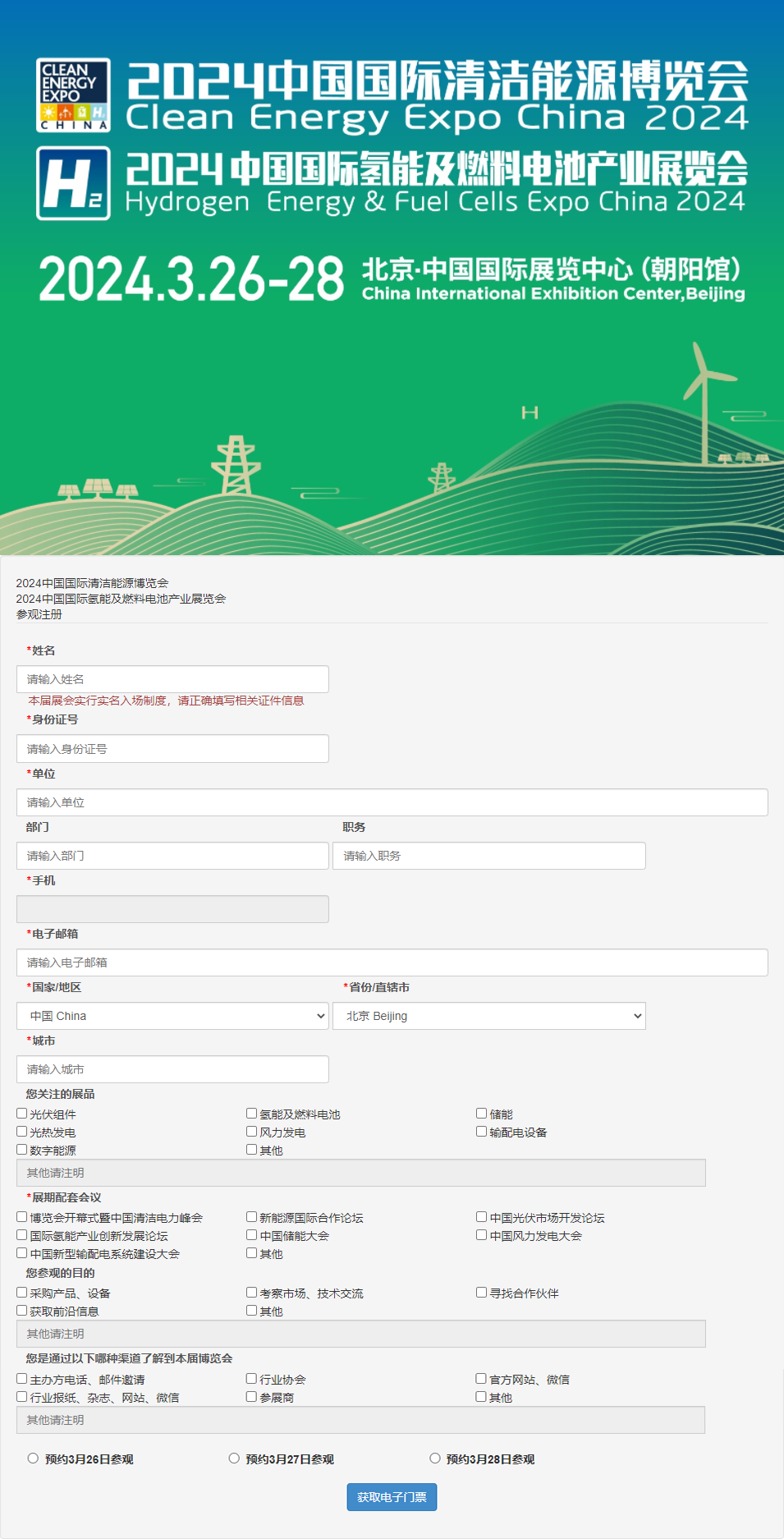Click the H2 hydrogen expo logo
The height and width of the screenshot is (1539, 784).
pyautogui.click(x=73, y=183)
